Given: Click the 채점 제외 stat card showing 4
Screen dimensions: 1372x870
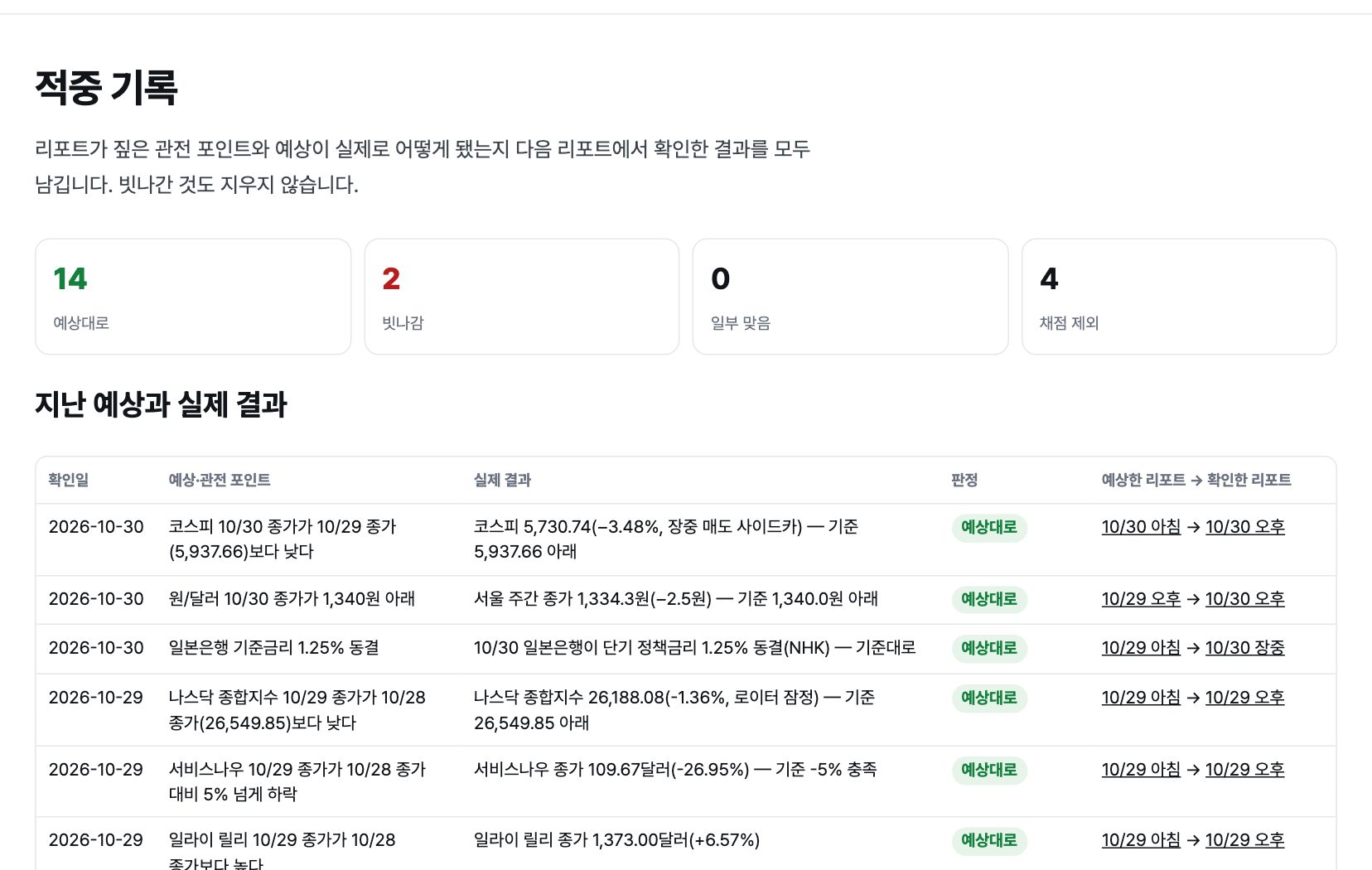Looking at the screenshot, I should [x=1179, y=297].
